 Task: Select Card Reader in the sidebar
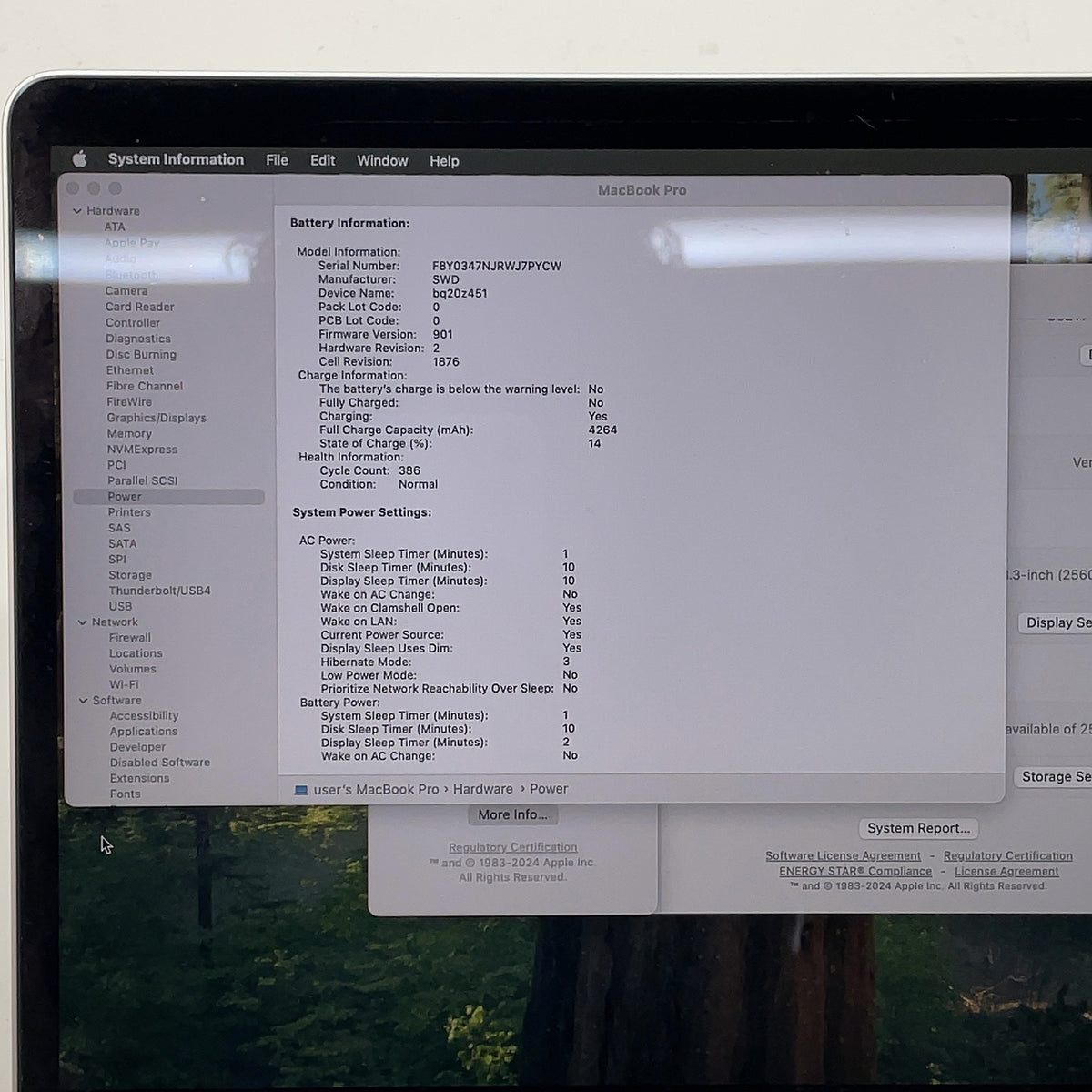click(140, 307)
